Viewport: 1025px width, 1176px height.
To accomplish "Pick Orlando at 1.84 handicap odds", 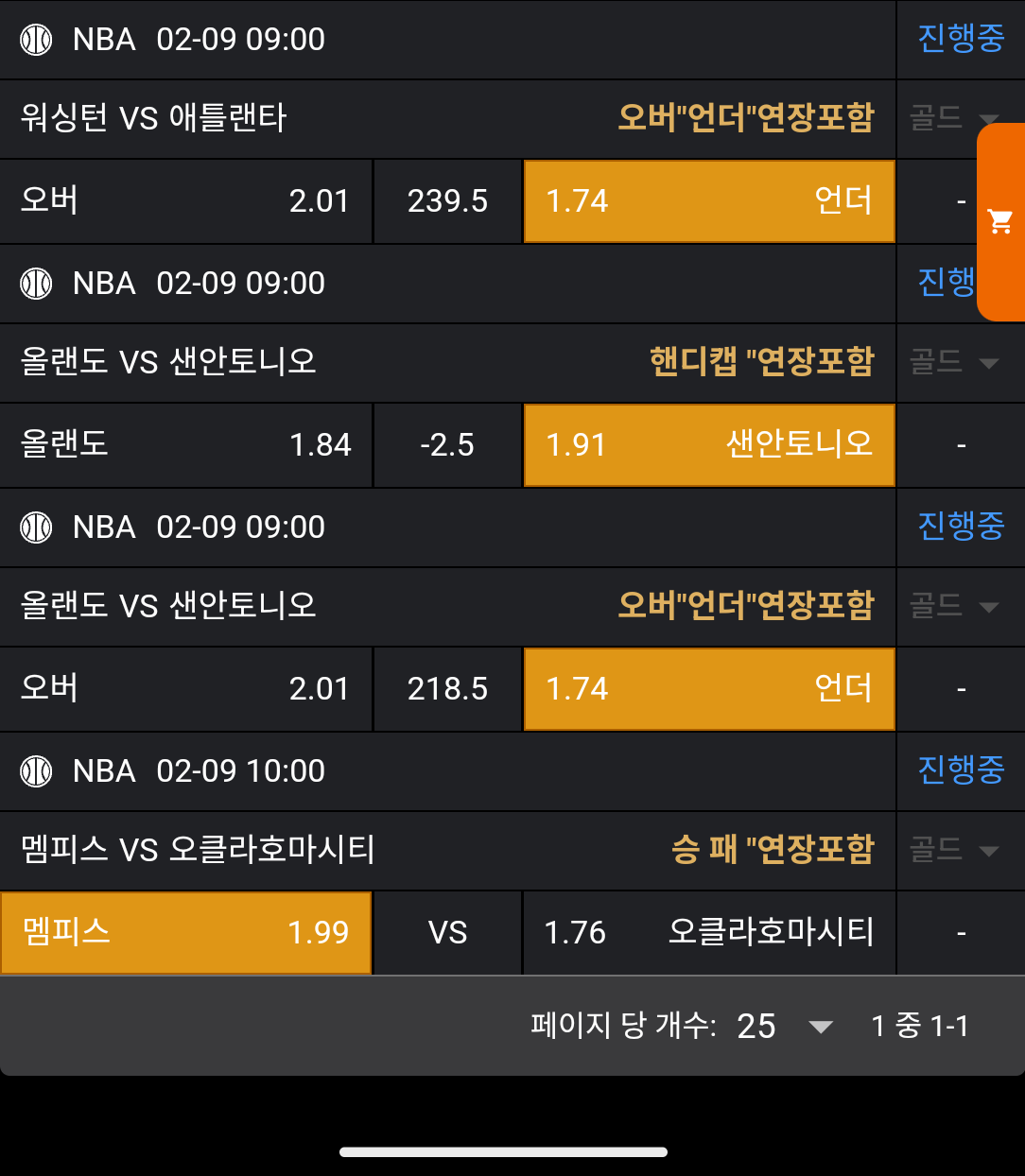I will click(185, 445).
